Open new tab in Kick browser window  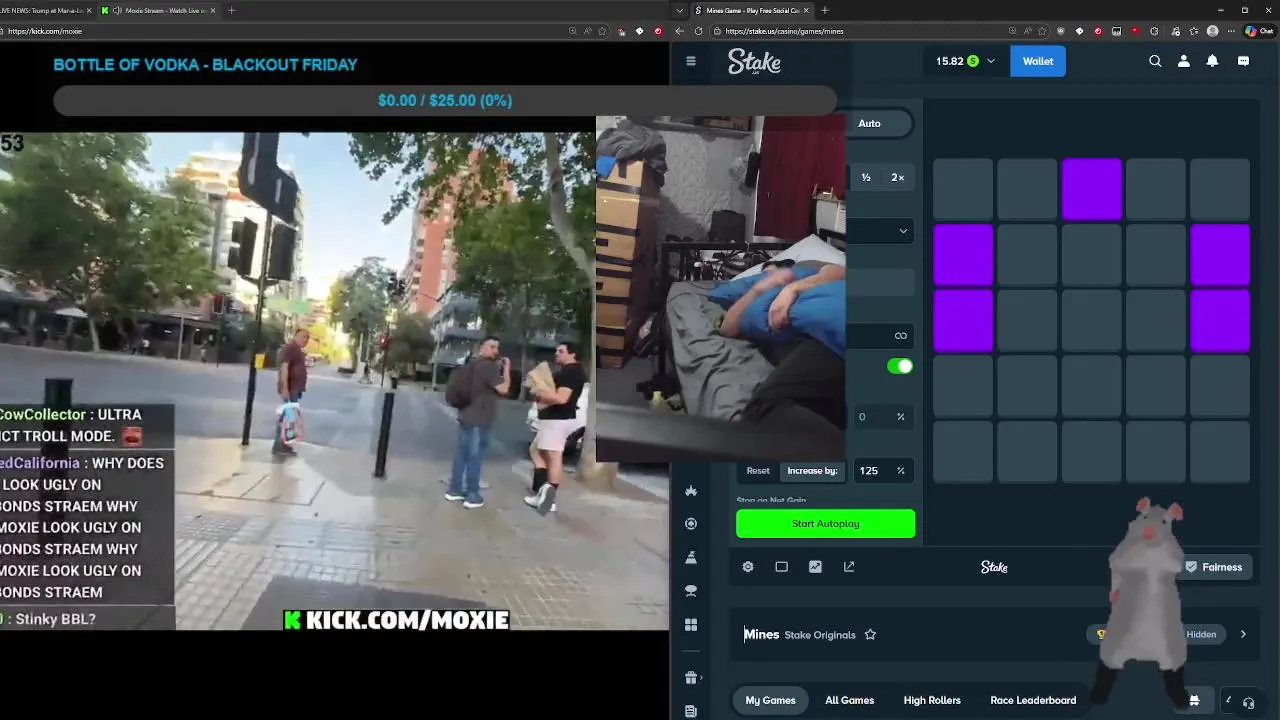[231, 10]
